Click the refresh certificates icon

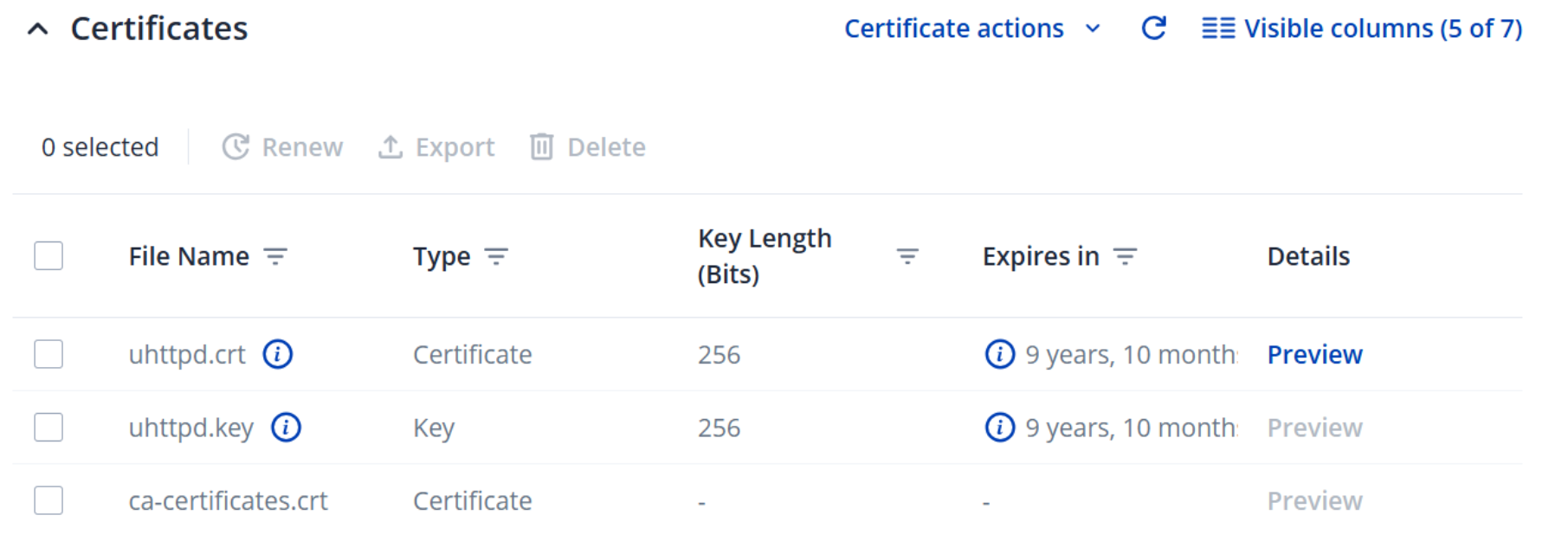point(1153,29)
